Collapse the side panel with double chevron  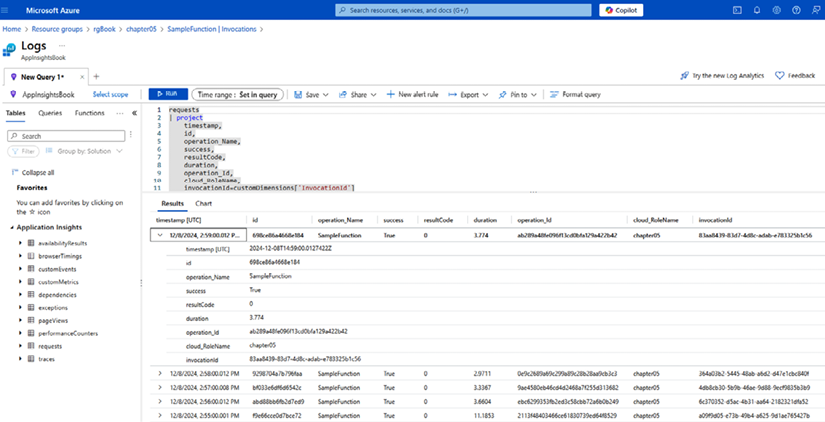[x=134, y=113]
